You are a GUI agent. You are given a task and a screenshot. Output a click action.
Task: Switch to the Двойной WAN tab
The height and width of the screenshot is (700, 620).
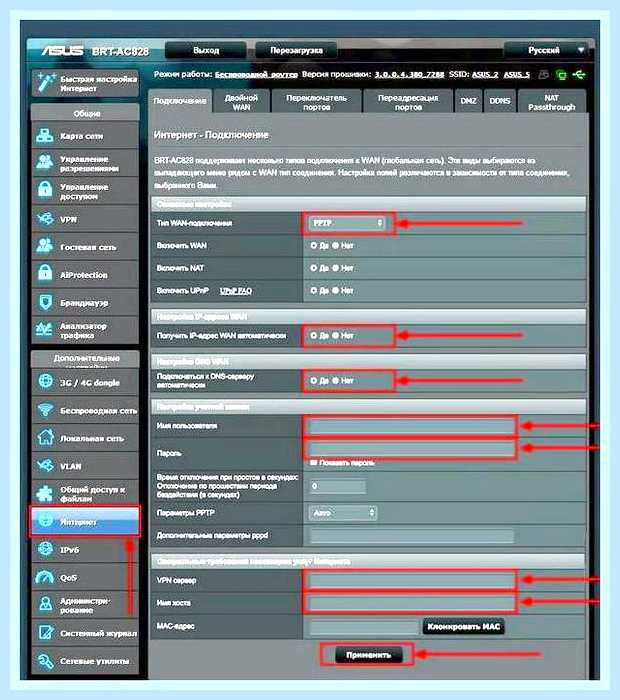[241, 102]
